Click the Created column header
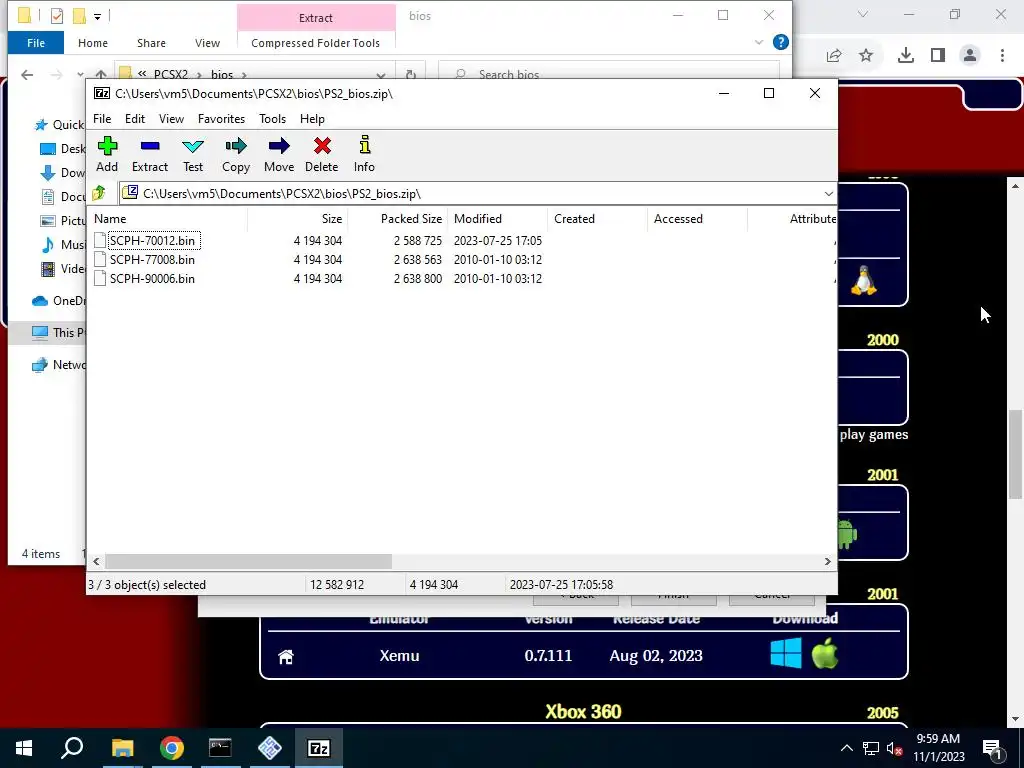Screen dimensions: 1024x768 [598, 219]
